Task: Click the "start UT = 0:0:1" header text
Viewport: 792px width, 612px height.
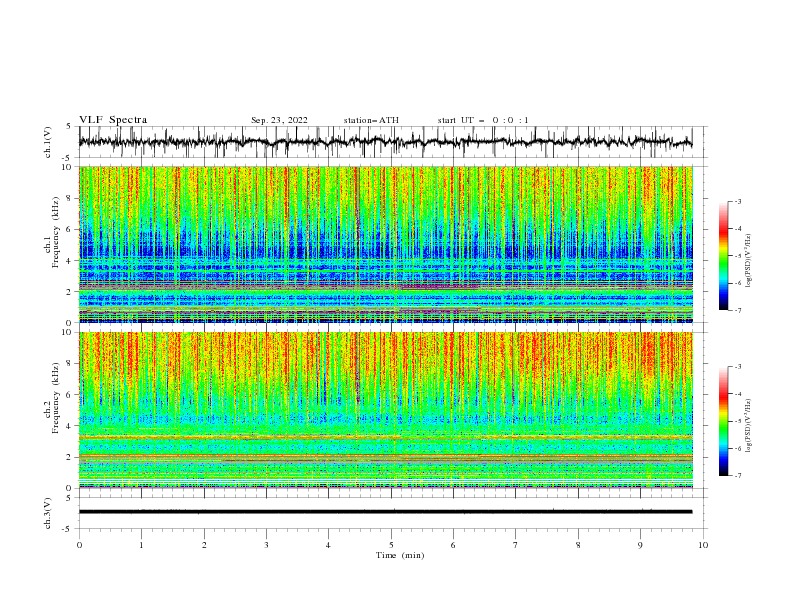Action: coord(483,120)
